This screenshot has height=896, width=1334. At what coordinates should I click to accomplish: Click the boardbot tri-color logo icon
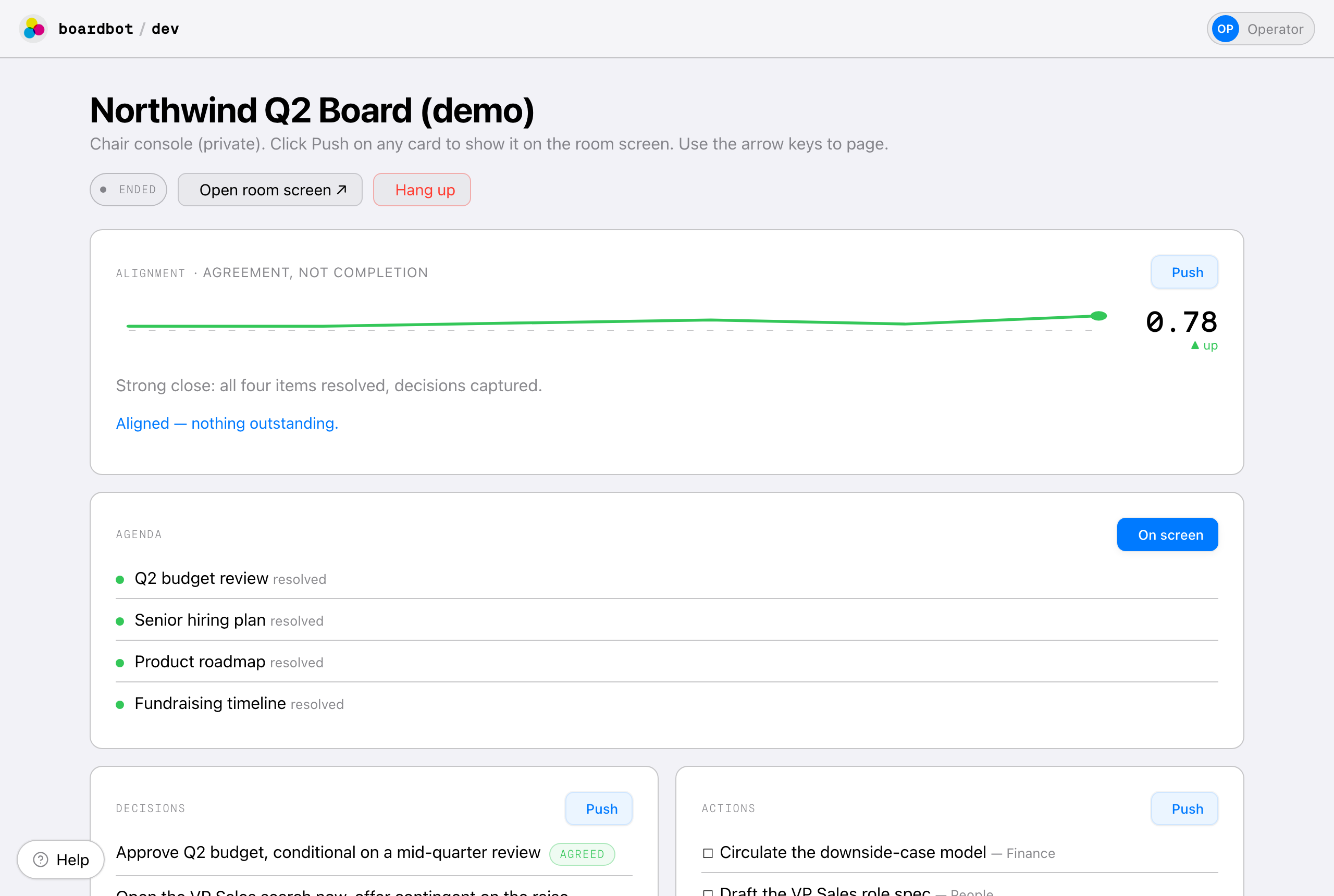(x=34, y=29)
